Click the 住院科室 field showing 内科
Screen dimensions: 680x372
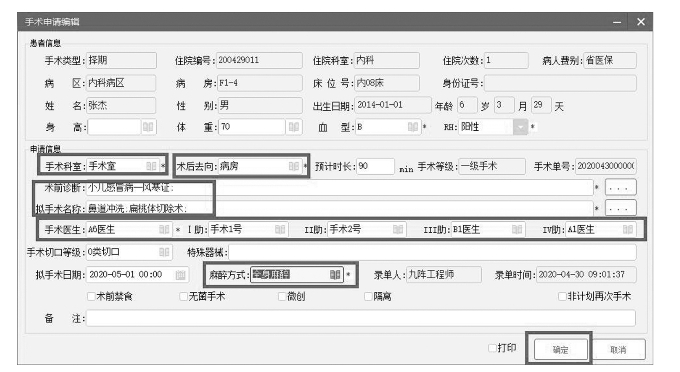click(387, 60)
